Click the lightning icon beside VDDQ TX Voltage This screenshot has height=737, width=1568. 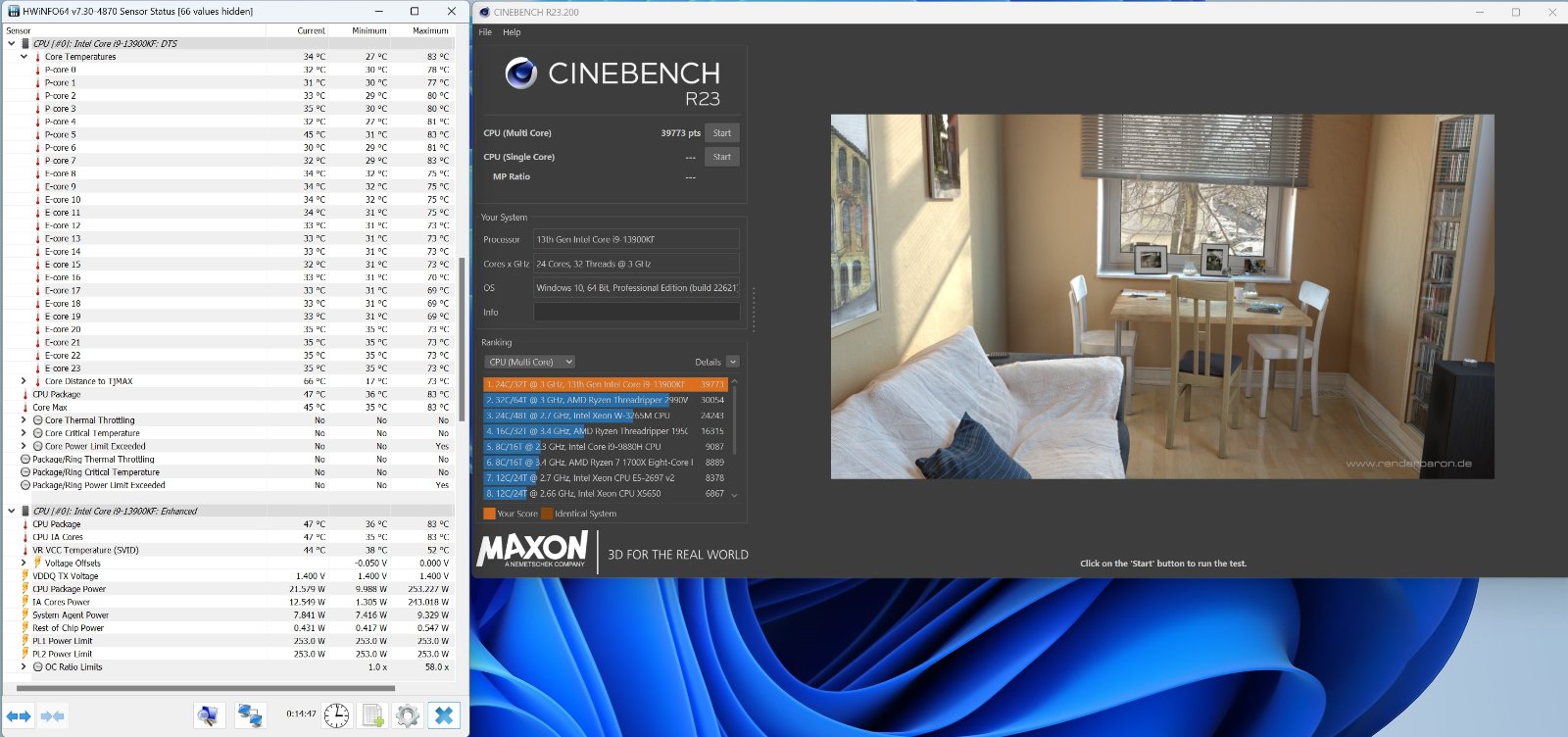tap(26, 576)
